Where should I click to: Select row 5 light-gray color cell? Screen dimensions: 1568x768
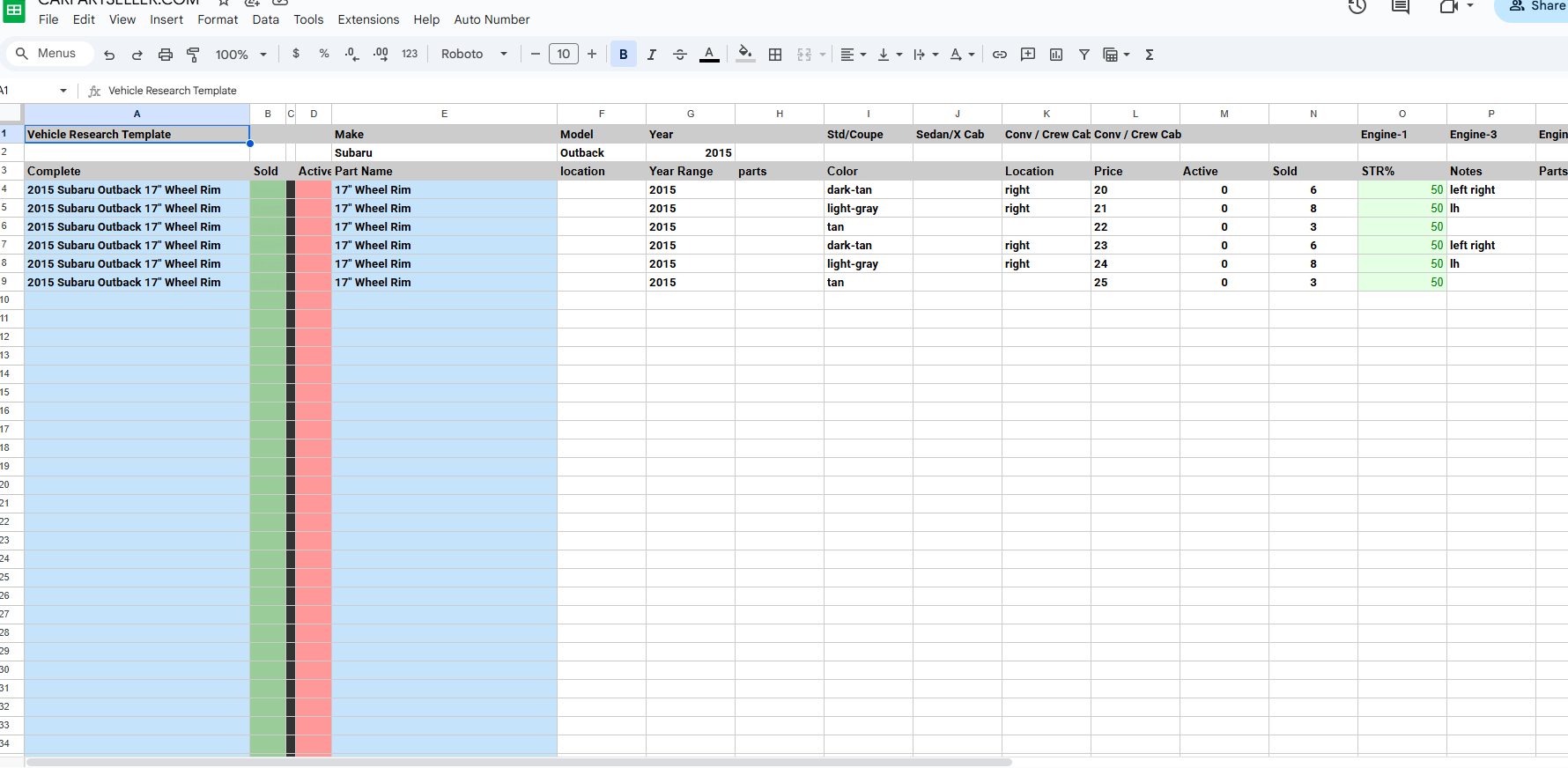pyautogui.click(x=869, y=208)
